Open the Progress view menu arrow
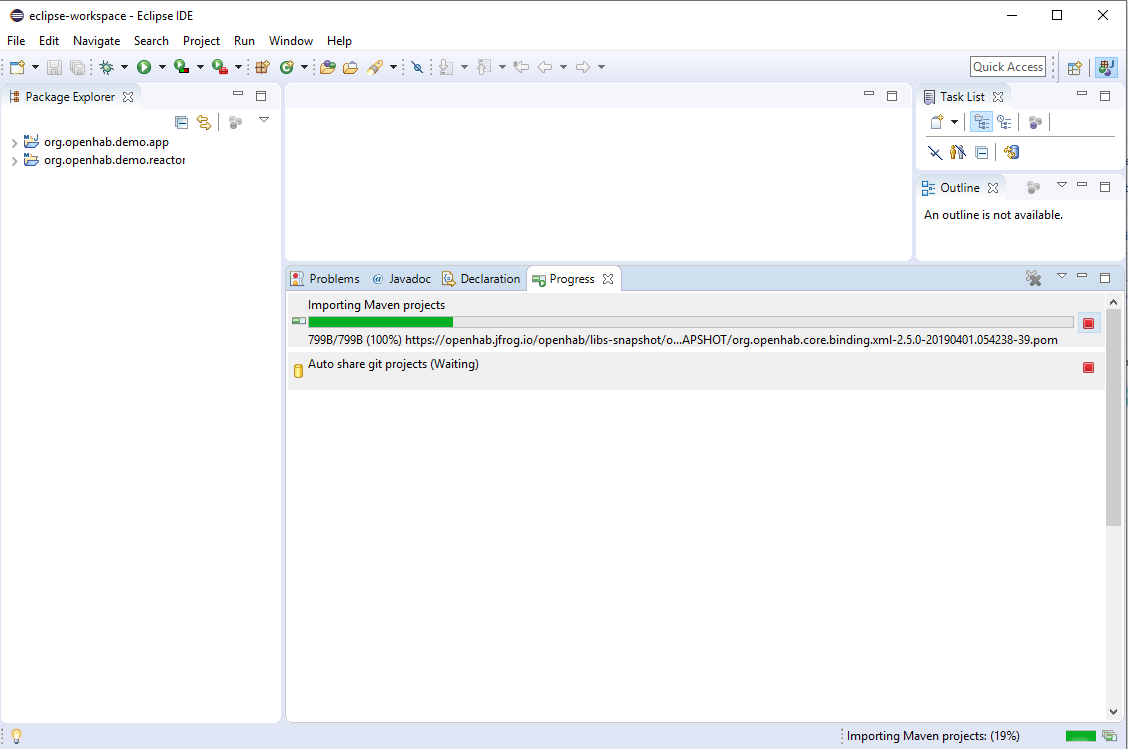The width and height of the screenshot is (1128, 749). [x=1062, y=278]
